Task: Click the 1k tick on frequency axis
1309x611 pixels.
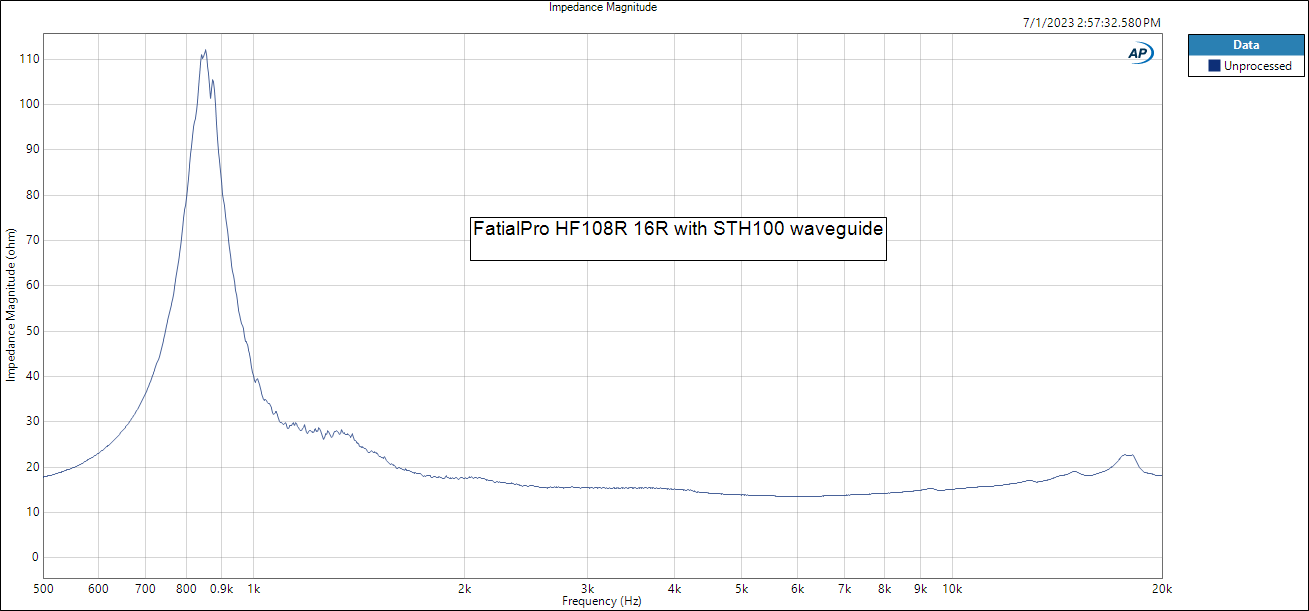Action: 253,588
